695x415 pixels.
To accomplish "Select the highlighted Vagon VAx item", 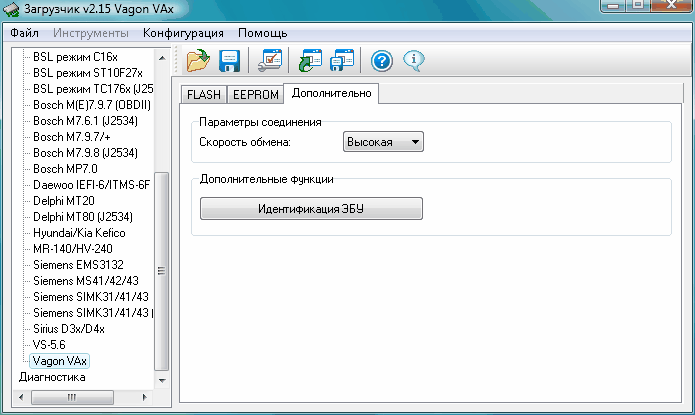I will pos(60,361).
